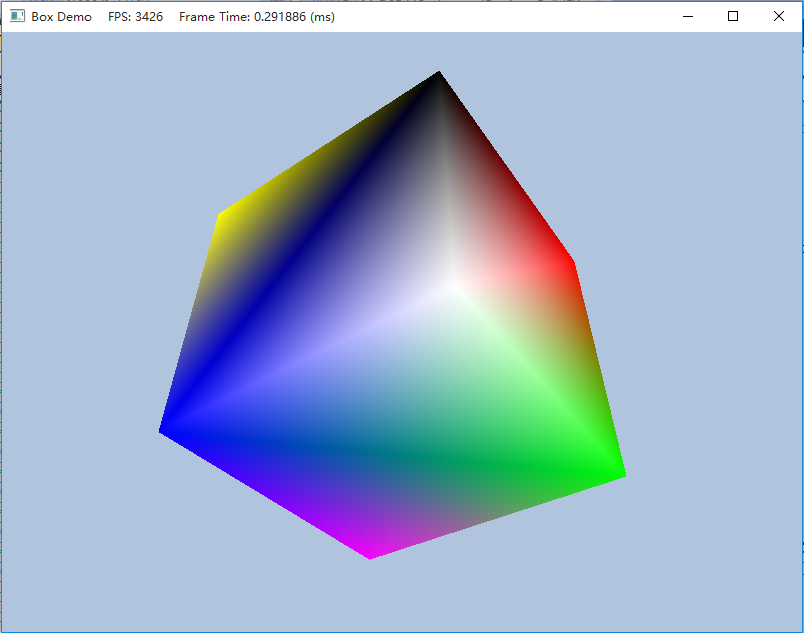Click the "Box Demo" title text
The height and width of the screenshot is (633, 804).
pos(62,17)
